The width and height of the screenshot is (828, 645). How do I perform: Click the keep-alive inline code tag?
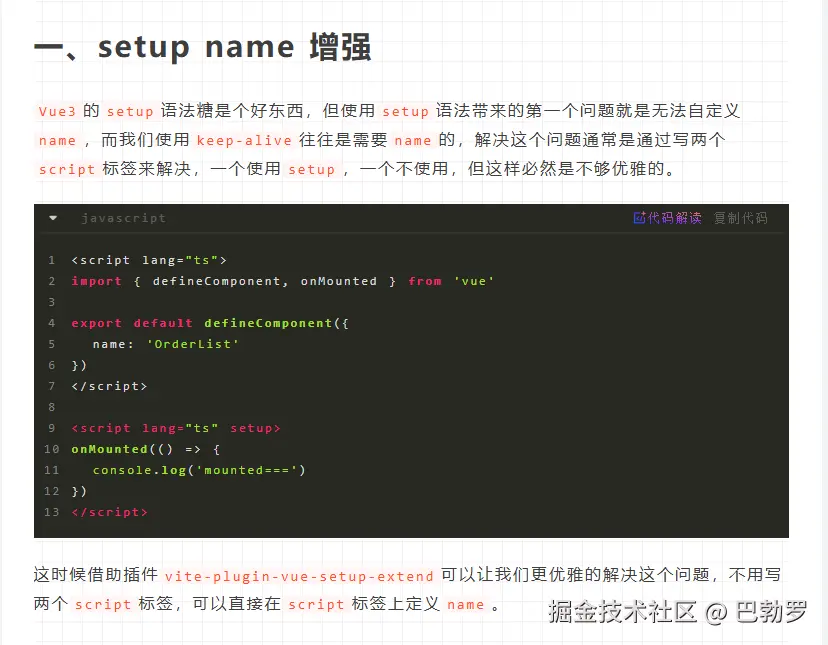point(244,140)
